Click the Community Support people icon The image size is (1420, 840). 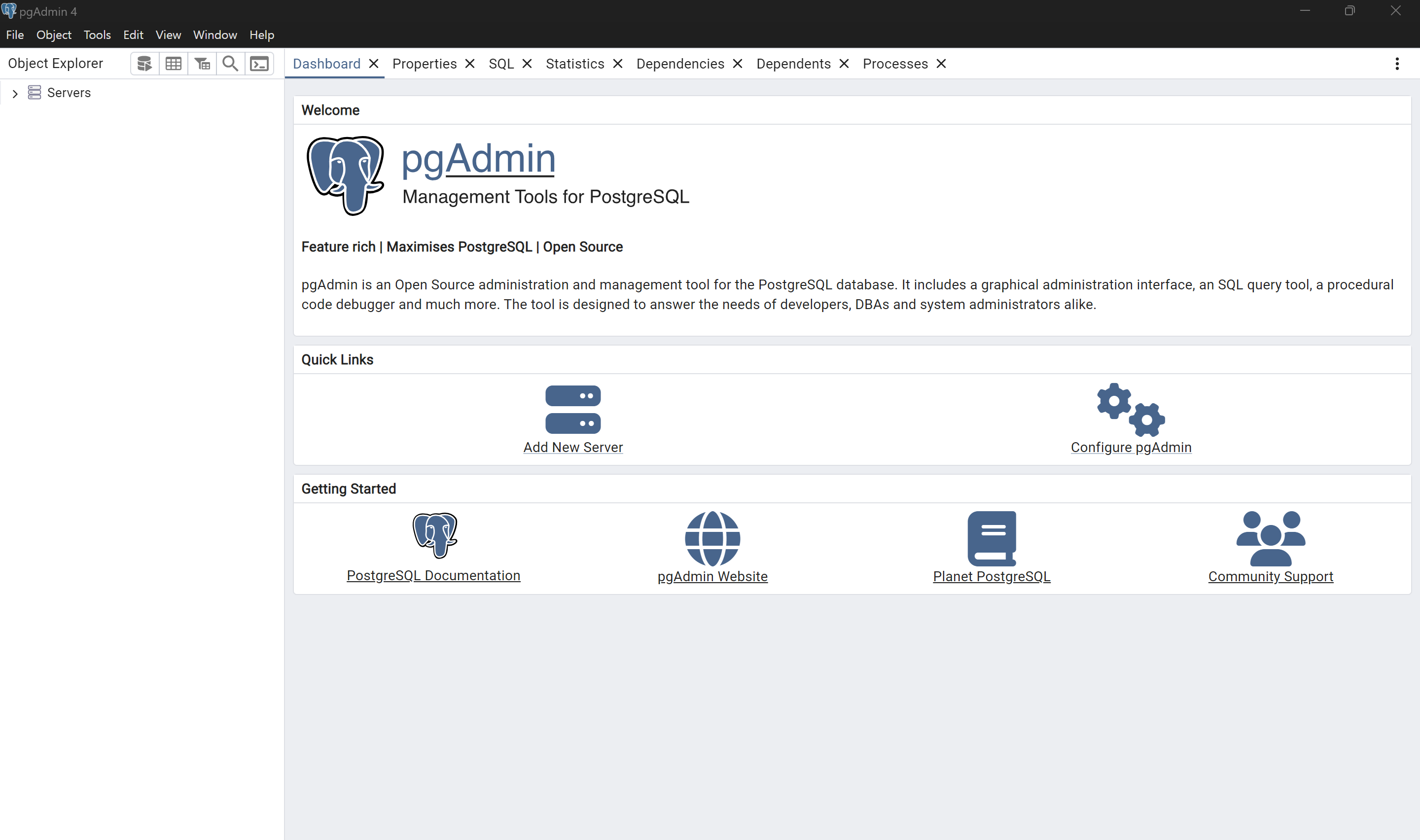pyautogui.click(x=1271, y=538)
